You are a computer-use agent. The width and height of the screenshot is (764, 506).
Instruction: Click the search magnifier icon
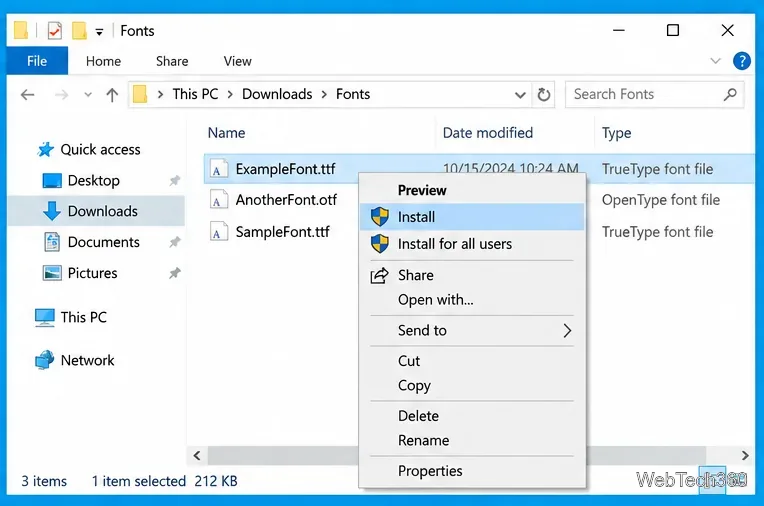pos(730,94)
